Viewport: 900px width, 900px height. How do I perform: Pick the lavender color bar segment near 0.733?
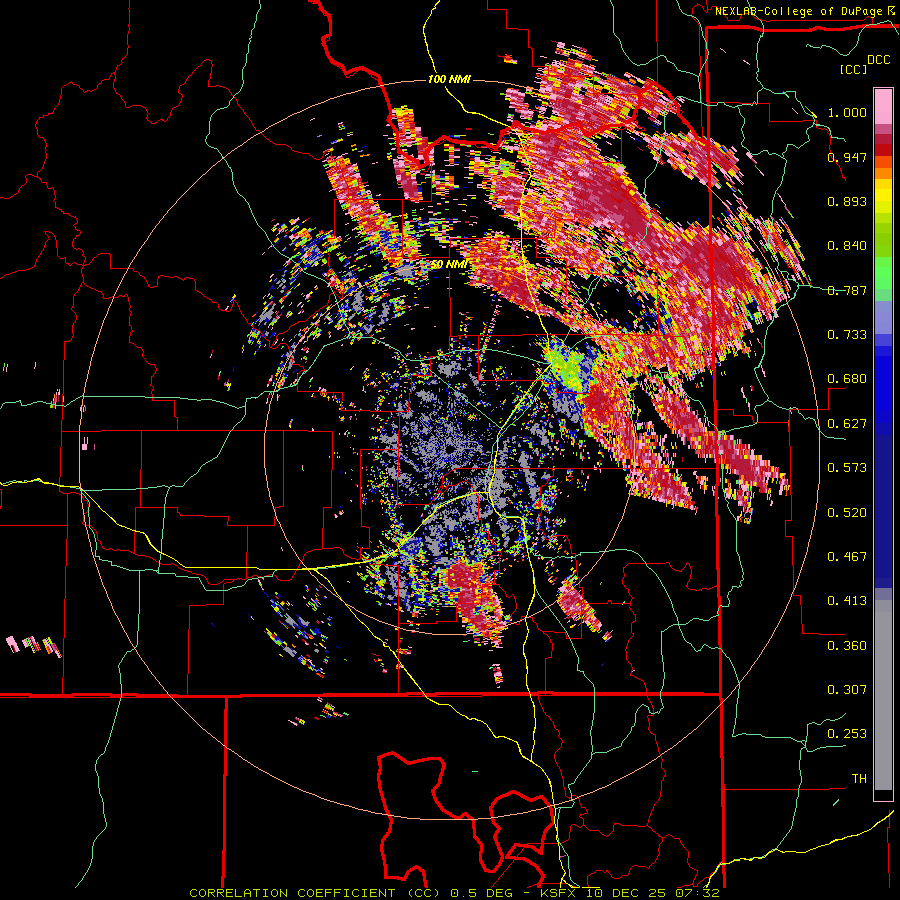click(x=883, y=317)
